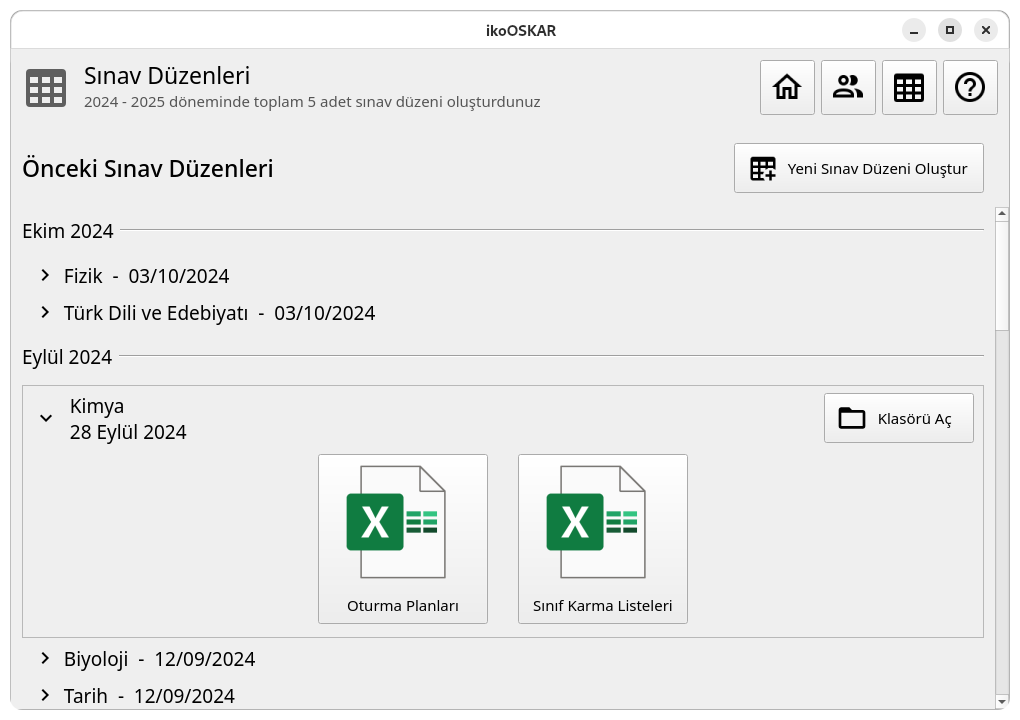Select the Biyoloji - 12/09/2024 row
The image size is (1020, 720).
coord(503,659)
